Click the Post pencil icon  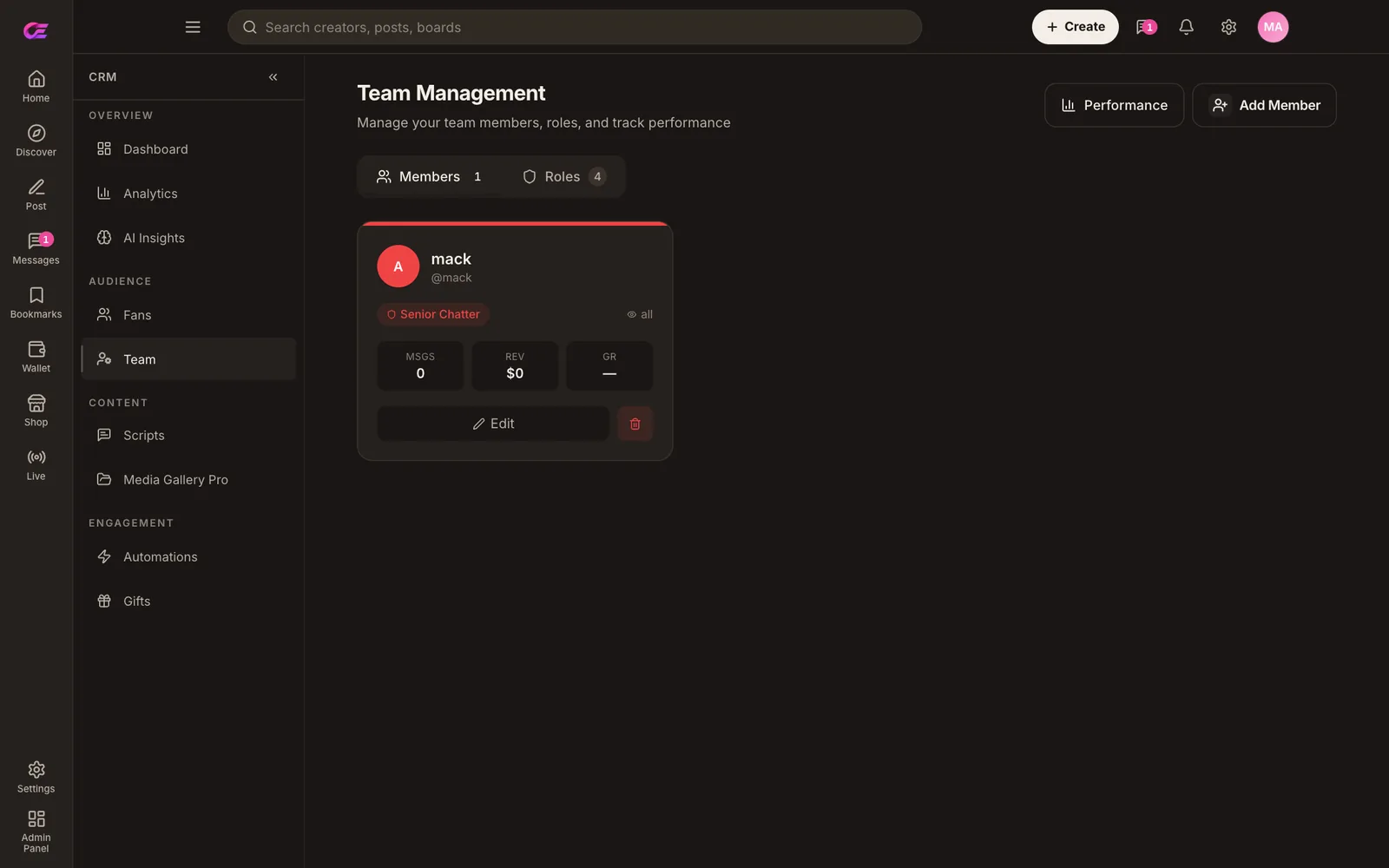pyautogui.click(x=36, y=194)
